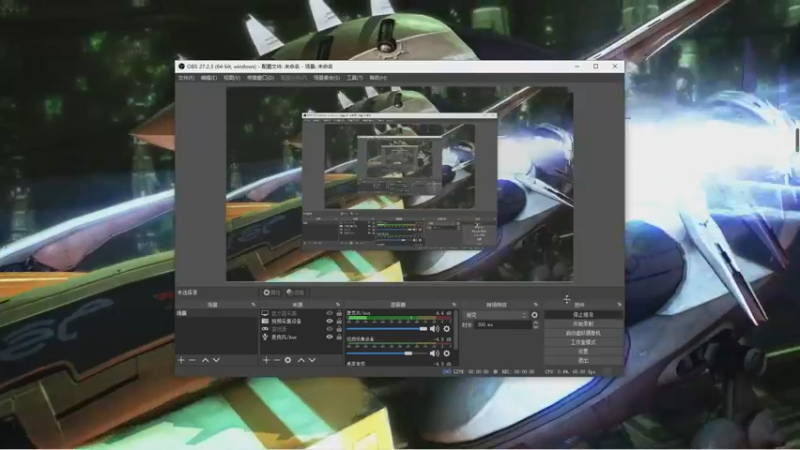This screenshot has height=450, width=800.
Task: Click 启动虚拟摄像机 button
Action: [x=583, y=333]
